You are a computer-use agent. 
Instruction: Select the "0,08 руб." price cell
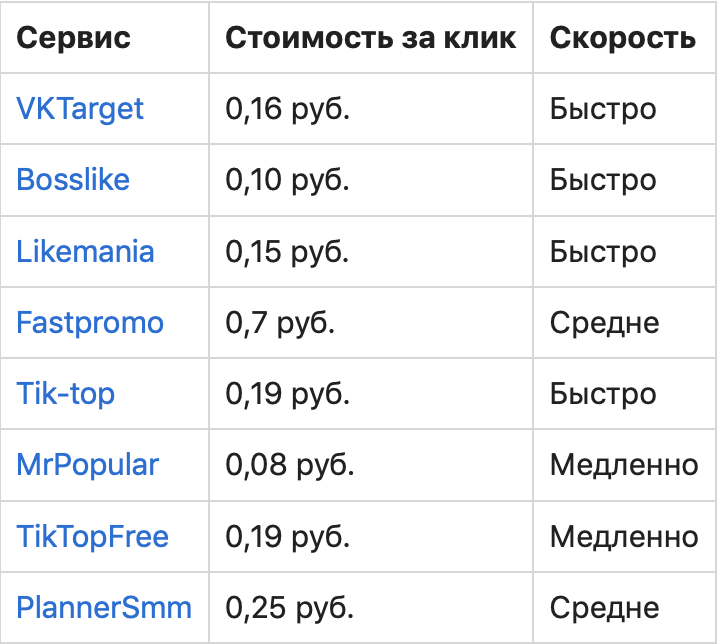pyautogui.click(x=291, y=465)
